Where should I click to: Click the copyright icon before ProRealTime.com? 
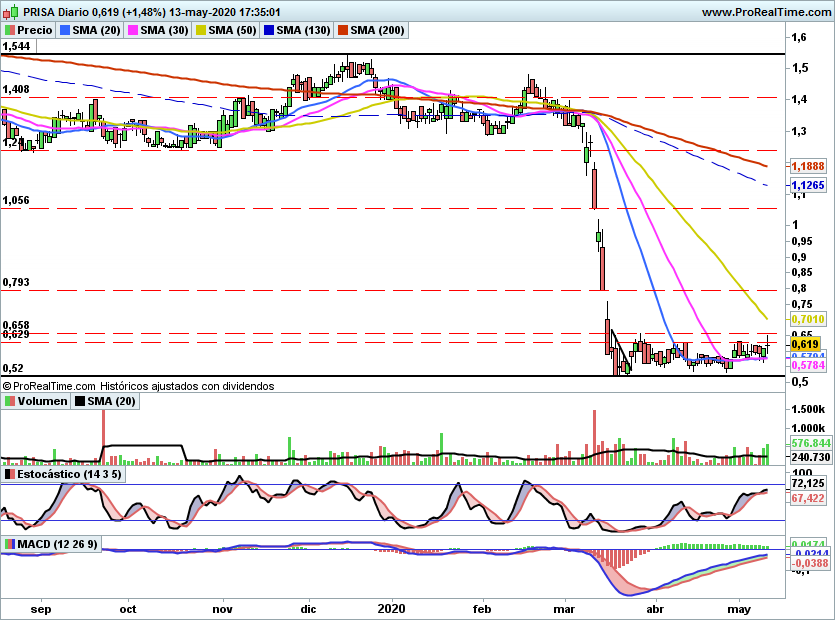pos(7,385)
